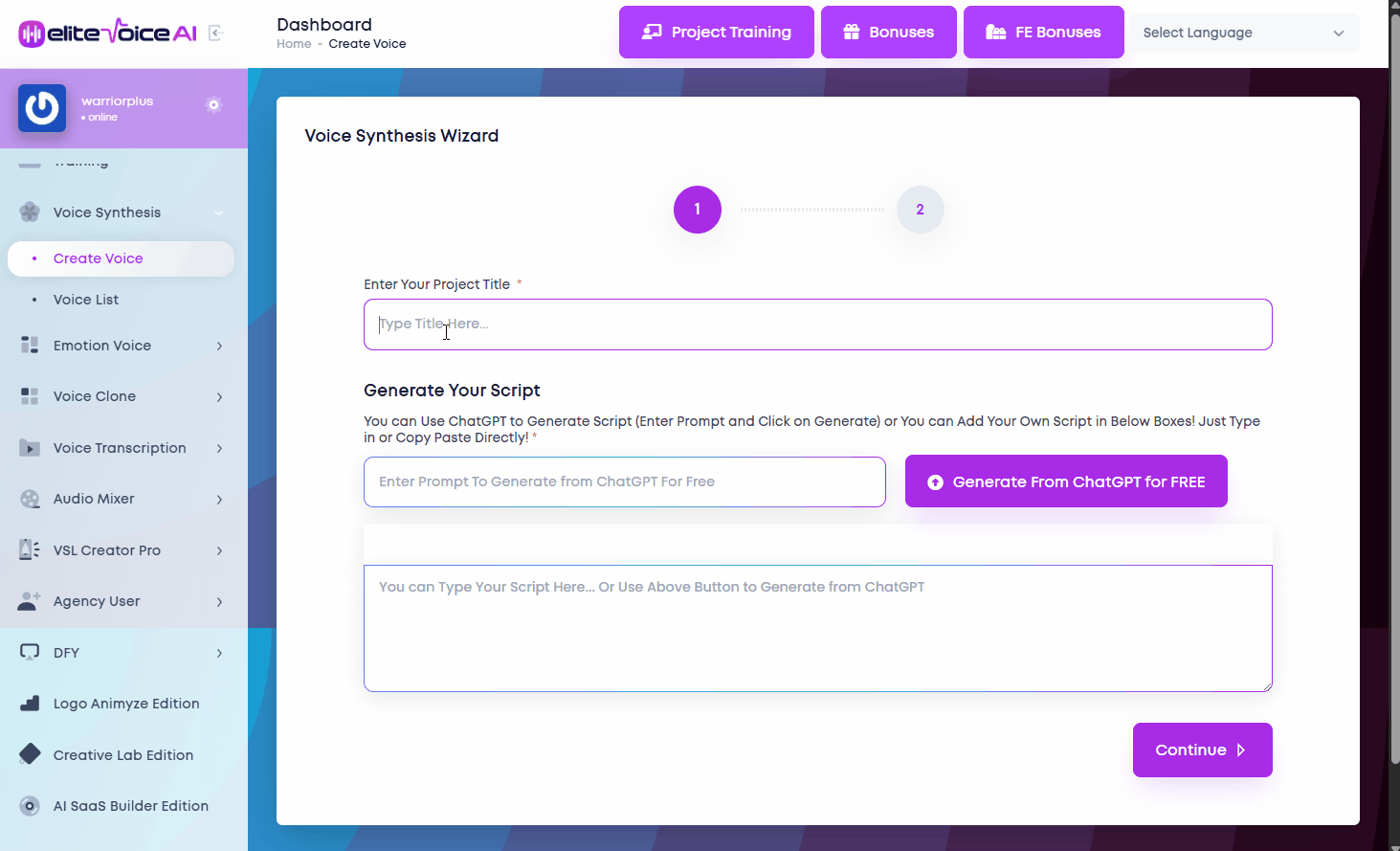This screenshot has height=851, width=1400.
Task: Click the AI SaaS Builder Edition icon
Action: [x=30, y=806]
